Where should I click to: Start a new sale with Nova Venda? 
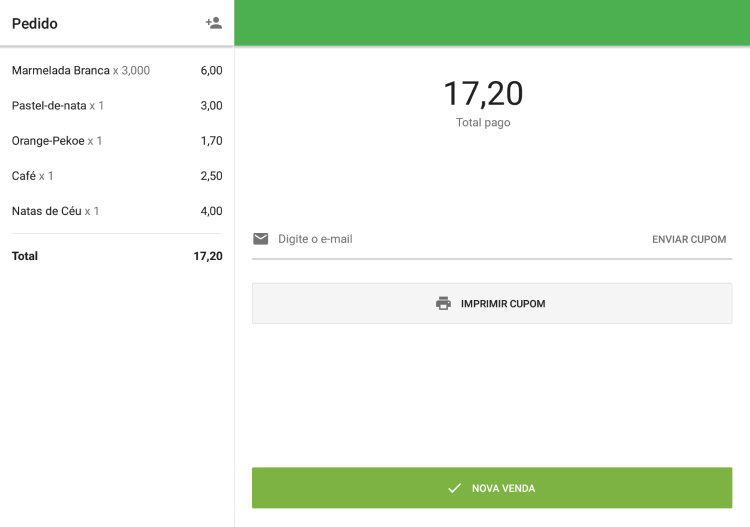[492, 488]
